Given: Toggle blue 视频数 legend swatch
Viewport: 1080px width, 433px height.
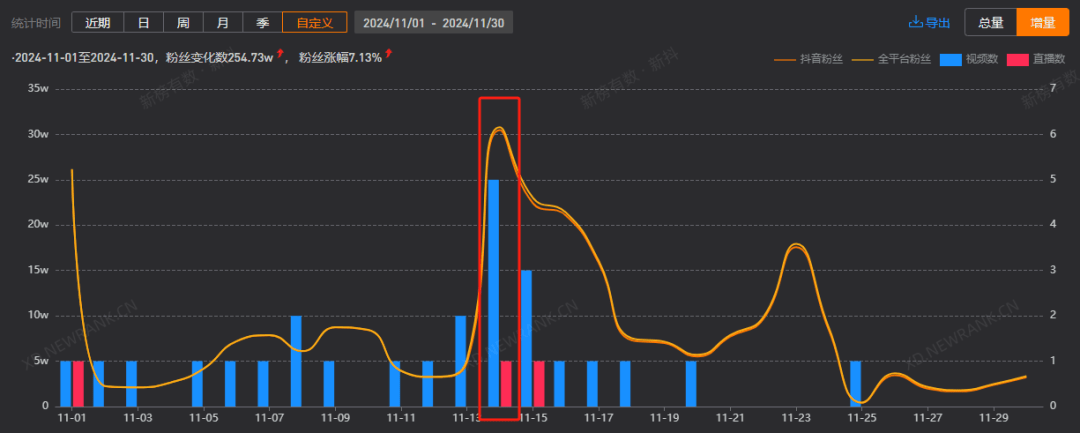Looking at the screenshot, I should pos(951,59).
